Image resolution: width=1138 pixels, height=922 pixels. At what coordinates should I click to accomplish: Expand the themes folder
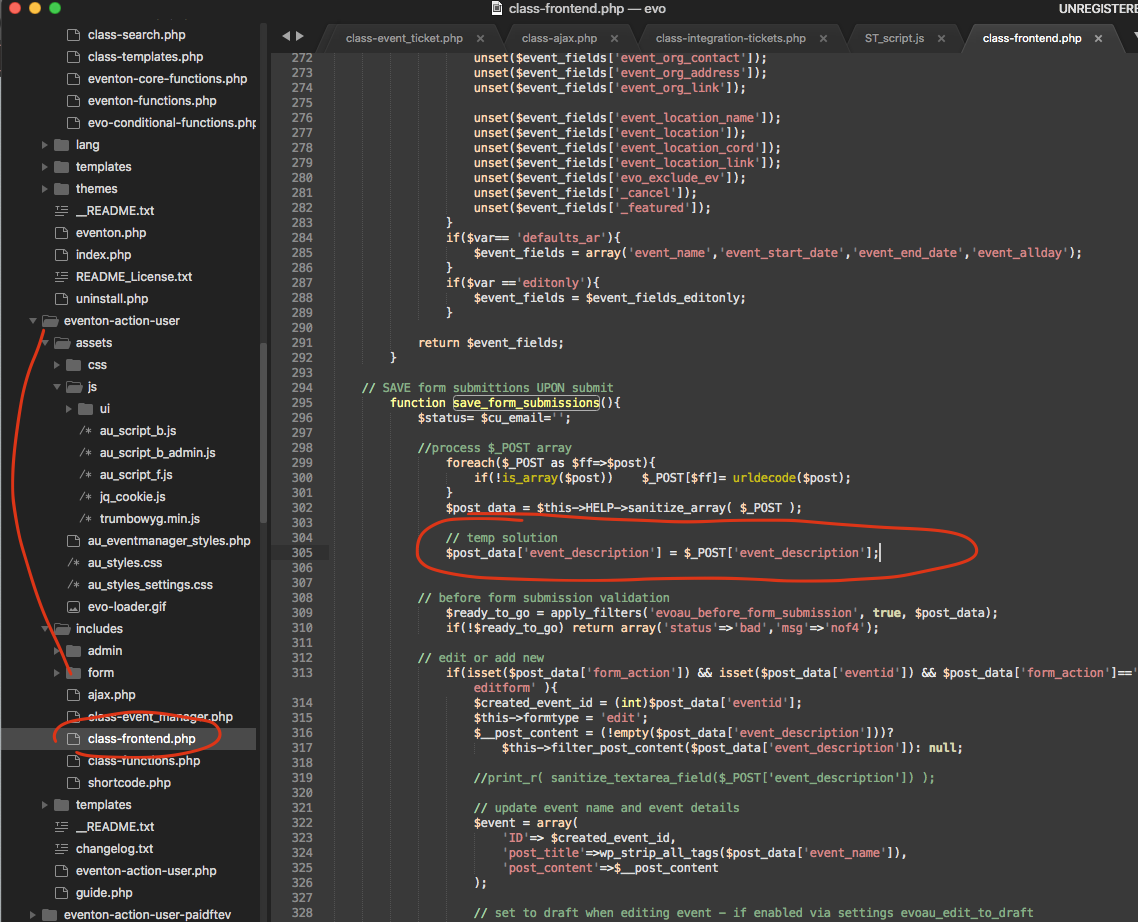(x=46, y=188)
